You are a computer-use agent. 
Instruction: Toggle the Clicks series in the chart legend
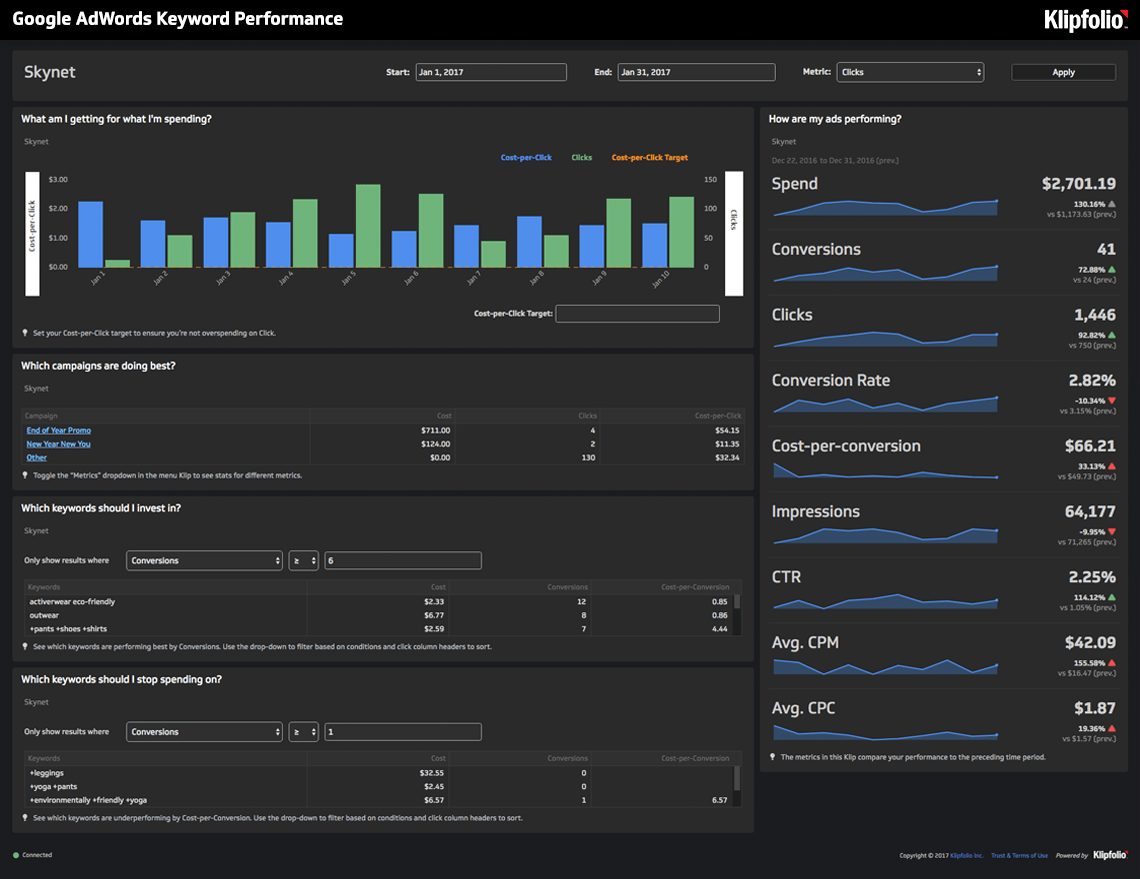(x=581, y=157)
